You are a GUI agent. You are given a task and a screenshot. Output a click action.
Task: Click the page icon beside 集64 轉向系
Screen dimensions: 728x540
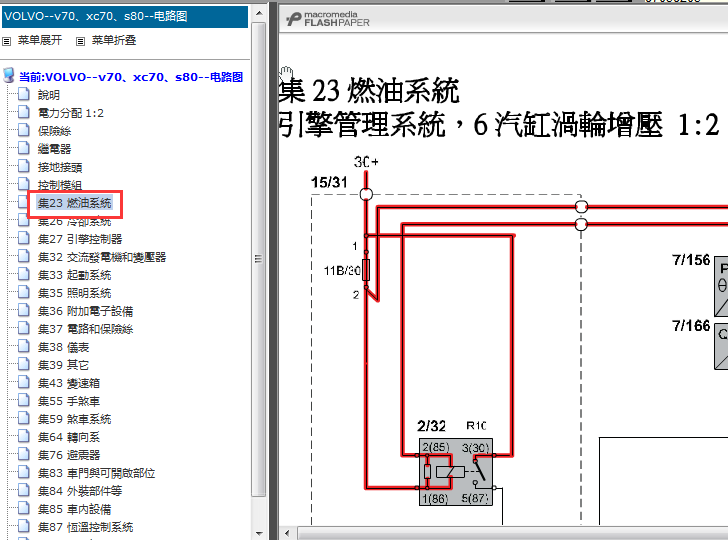(24, 436)
